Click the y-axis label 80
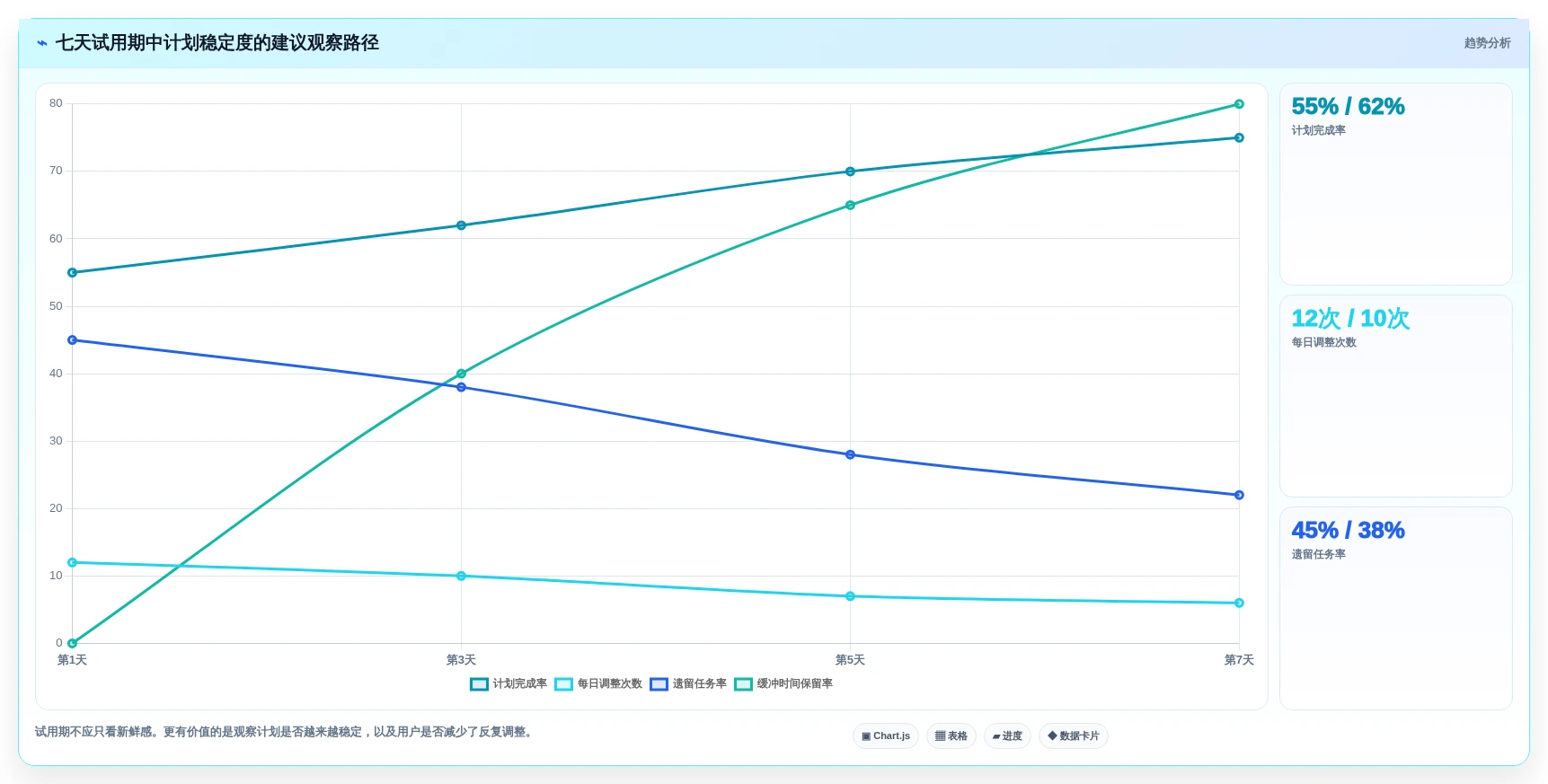 pyautogui.click(x=56, y=103)
